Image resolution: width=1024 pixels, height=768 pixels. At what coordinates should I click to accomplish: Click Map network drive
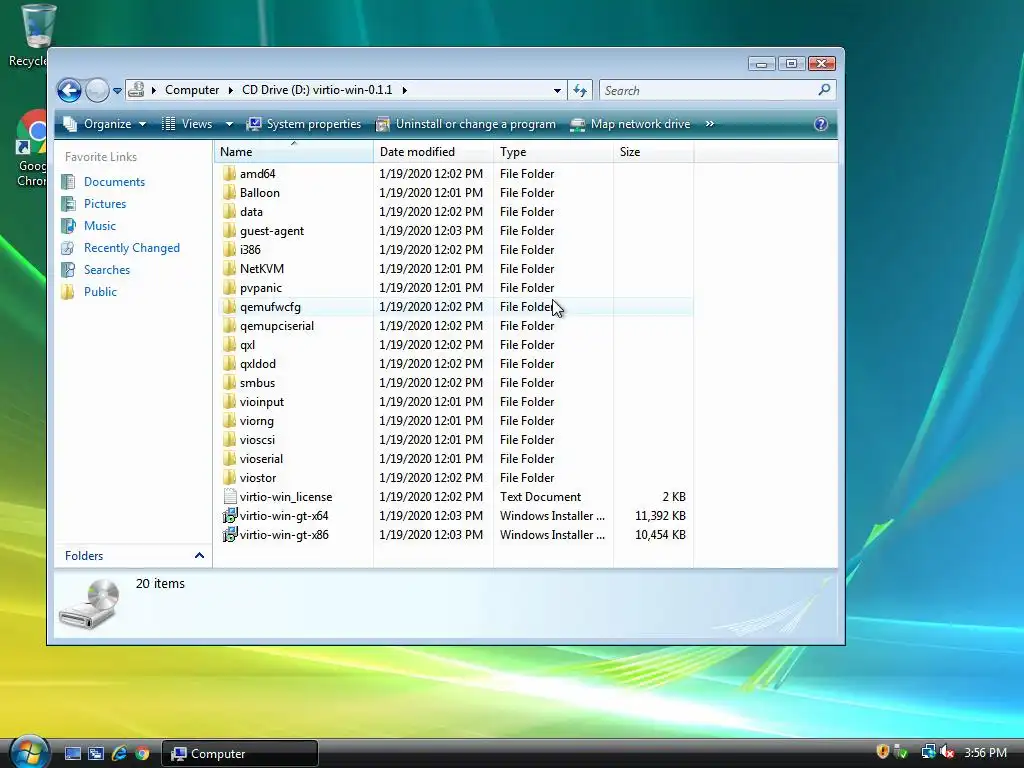pos(630,124)
